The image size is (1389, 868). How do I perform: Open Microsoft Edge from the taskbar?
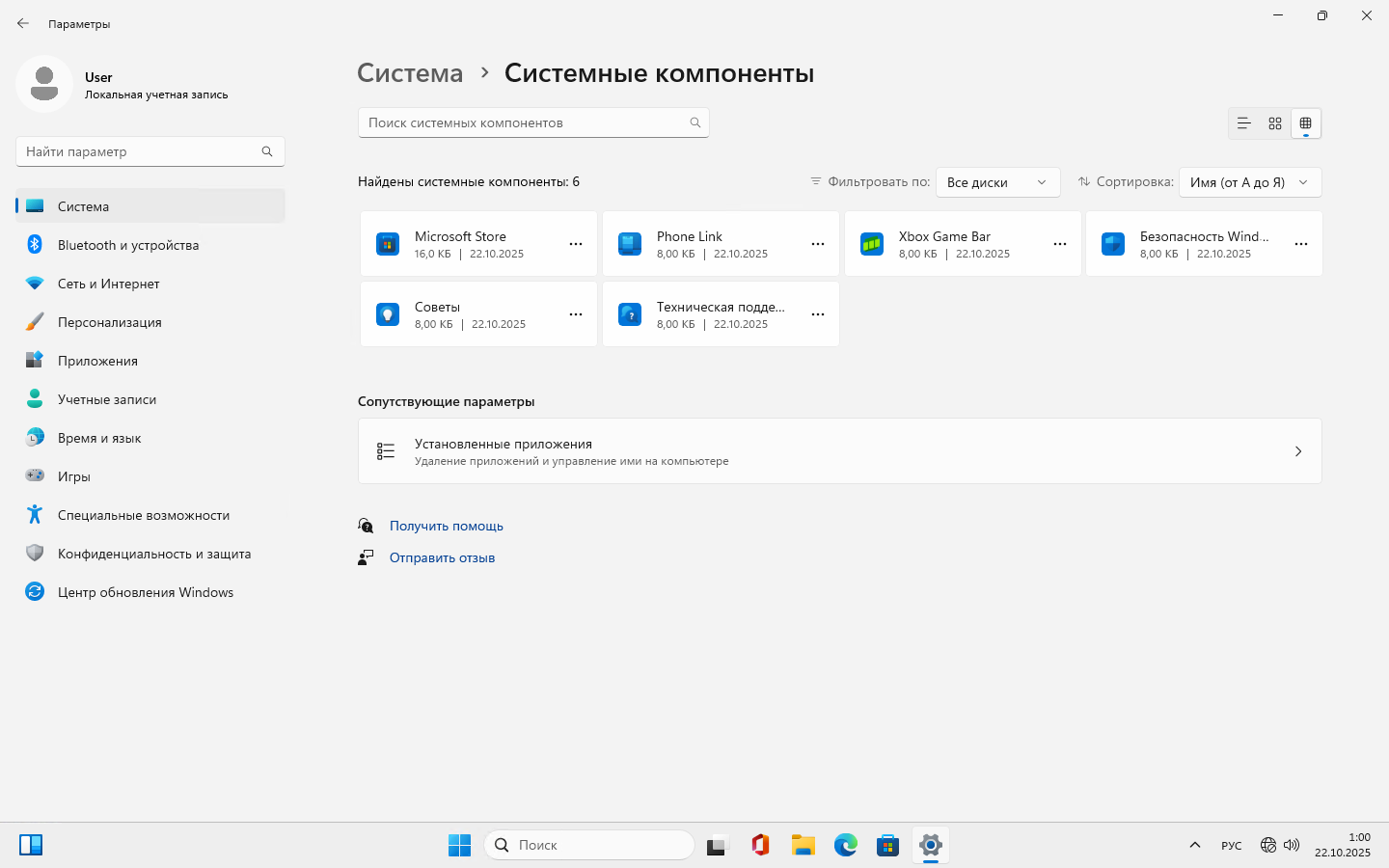point(846,845)
